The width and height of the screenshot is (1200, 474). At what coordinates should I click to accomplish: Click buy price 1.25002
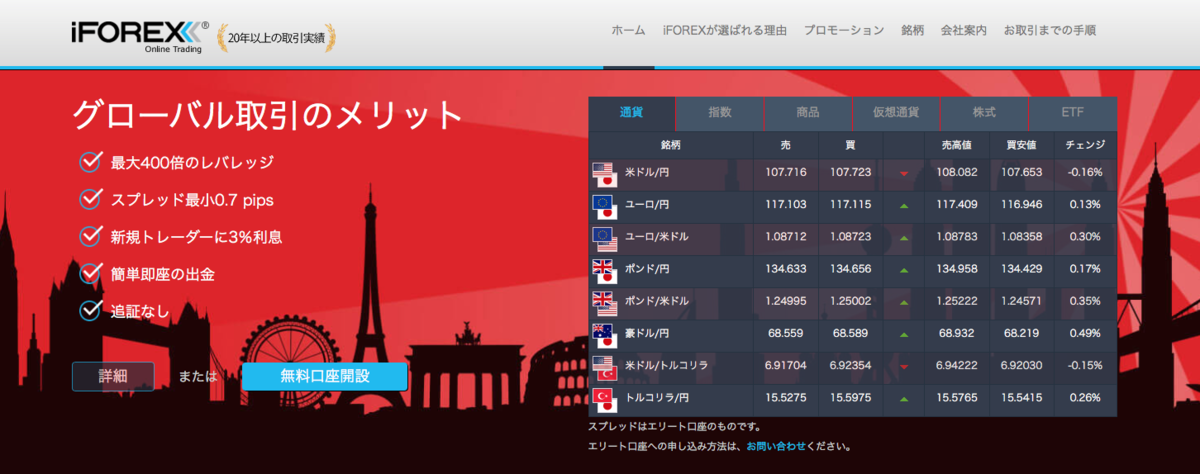coord(851,302)
